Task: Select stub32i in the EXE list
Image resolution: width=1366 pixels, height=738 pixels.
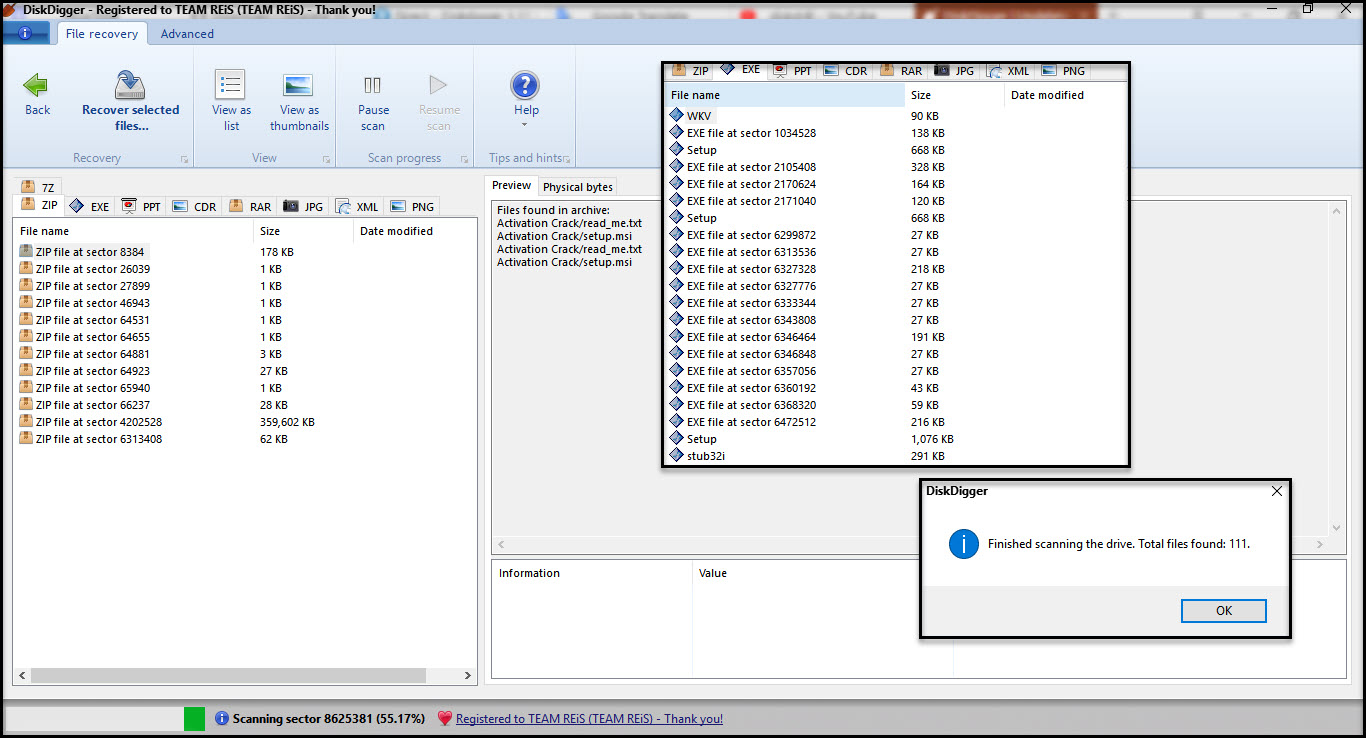Action: [x=705, y=456]
